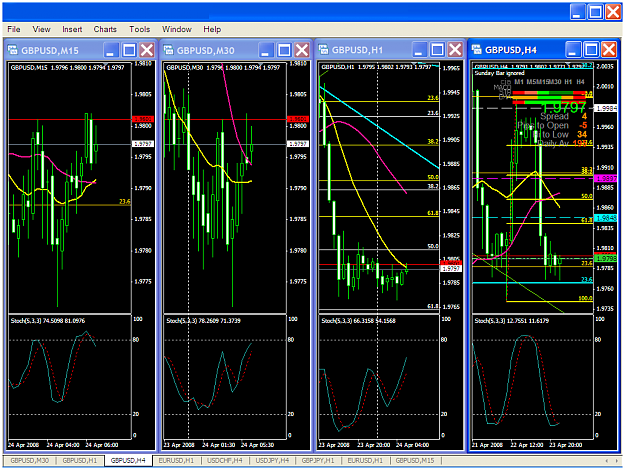Open the Charts menu

105,29
